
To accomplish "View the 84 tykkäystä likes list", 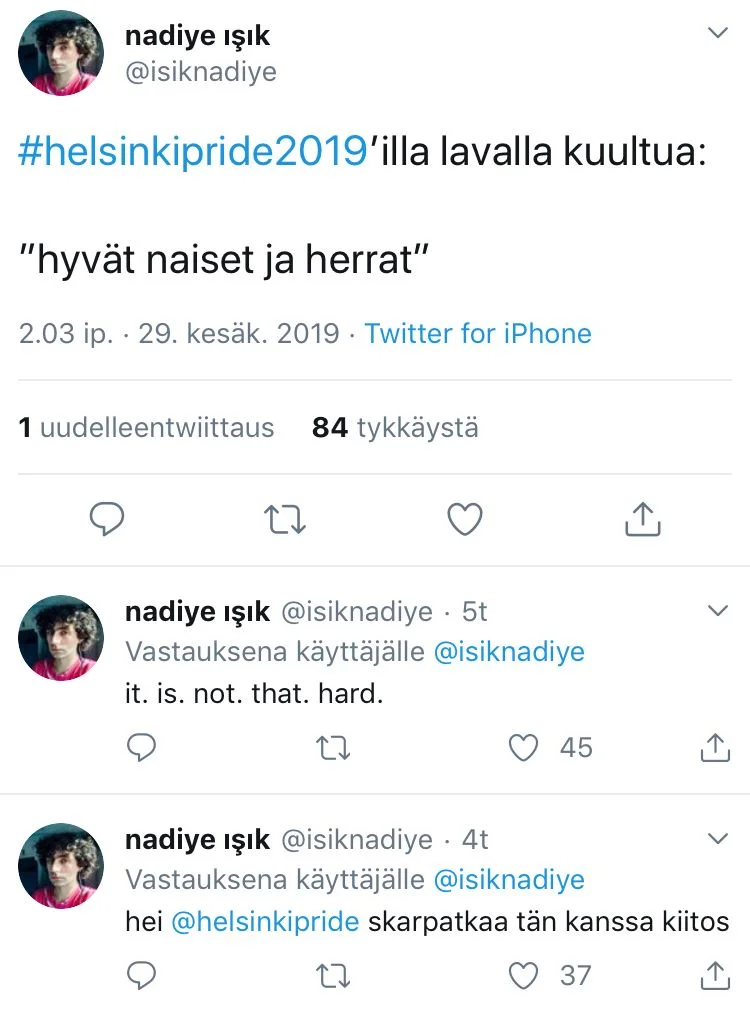I will pyautogui.click(x=395, y=428).
